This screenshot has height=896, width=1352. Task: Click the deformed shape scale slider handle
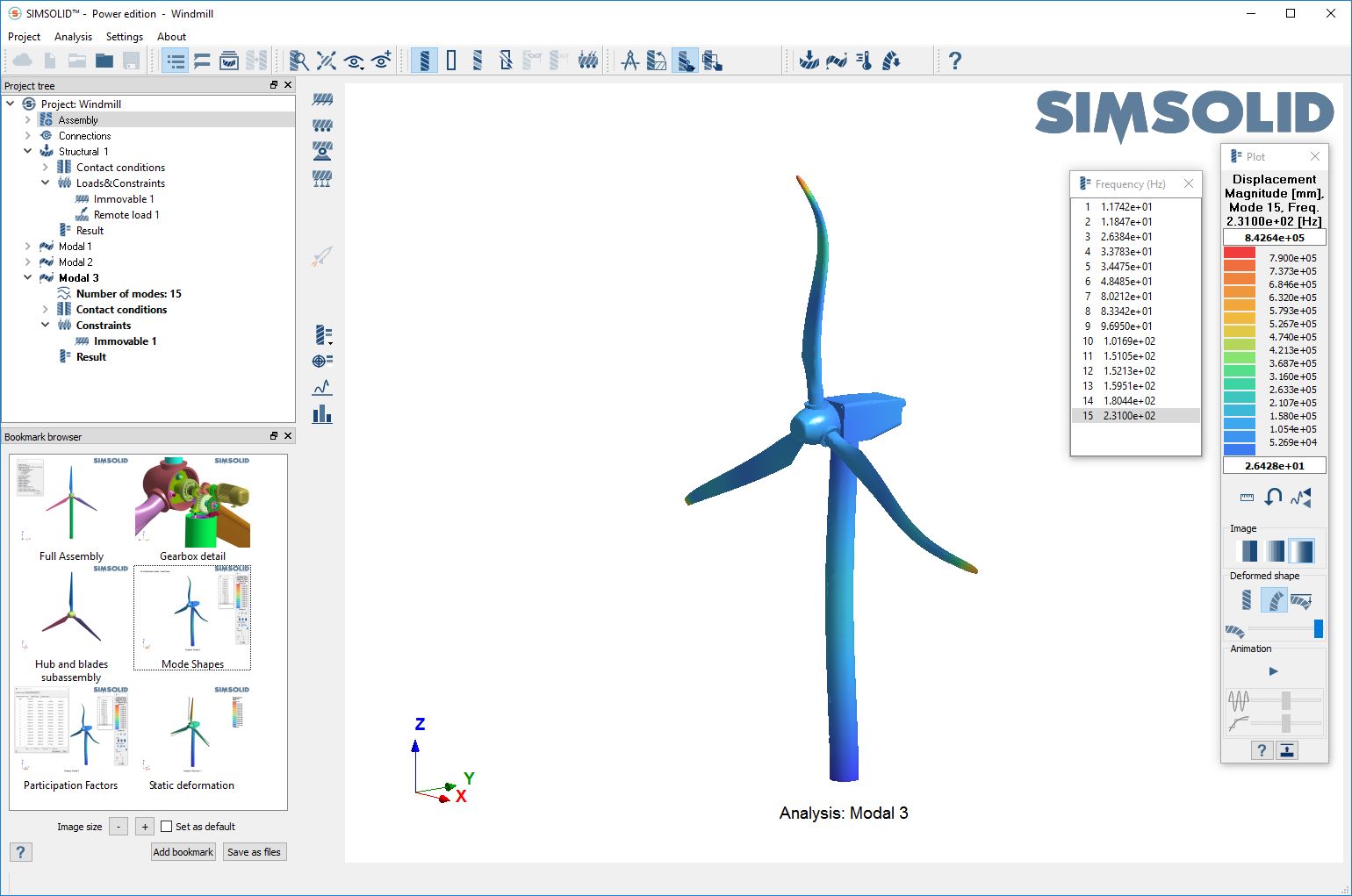(x=1318, y=628)
